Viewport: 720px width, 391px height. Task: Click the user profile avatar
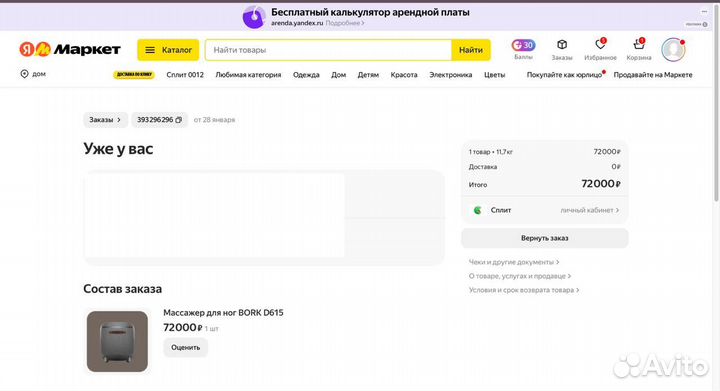(x=673, y=50)
